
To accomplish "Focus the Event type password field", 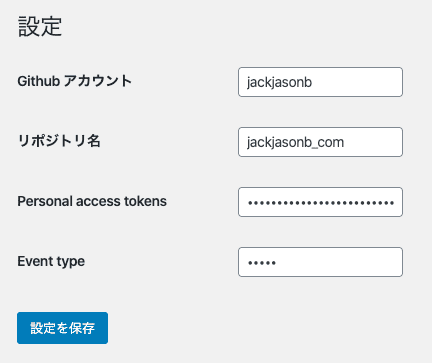I will (x=320, y=262).
